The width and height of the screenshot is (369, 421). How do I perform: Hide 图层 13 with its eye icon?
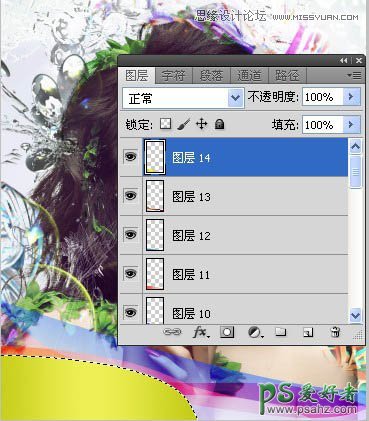(x=130, y=195)
